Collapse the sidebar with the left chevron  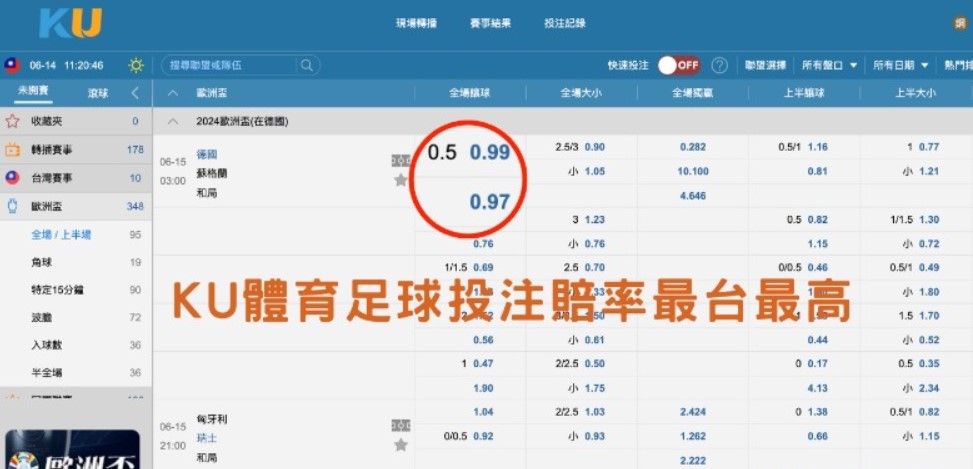[135, 93]
